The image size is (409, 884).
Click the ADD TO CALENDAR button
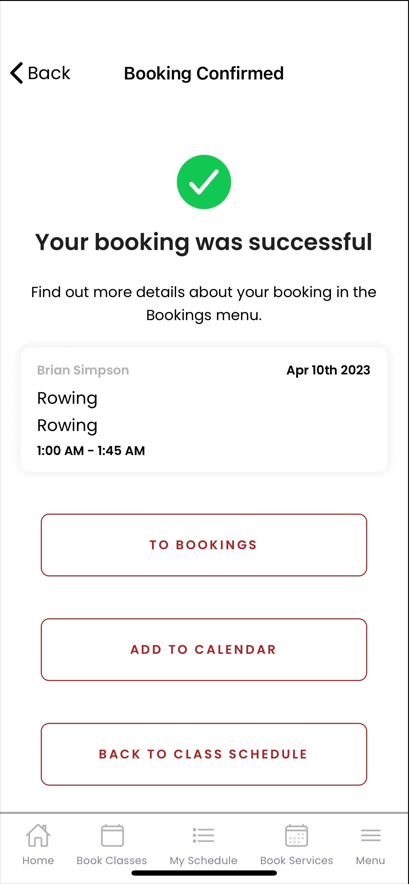coord(204,649)
